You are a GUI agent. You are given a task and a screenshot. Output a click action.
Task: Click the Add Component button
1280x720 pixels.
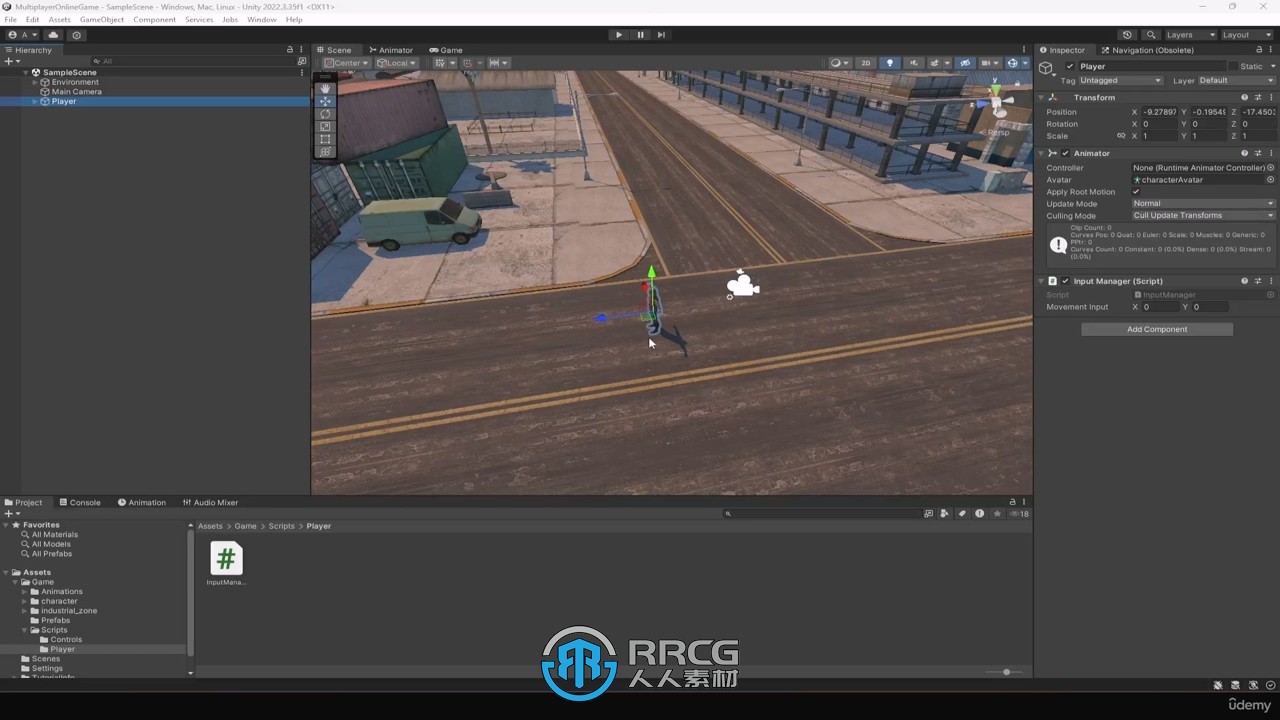[x=1157, y=329]
